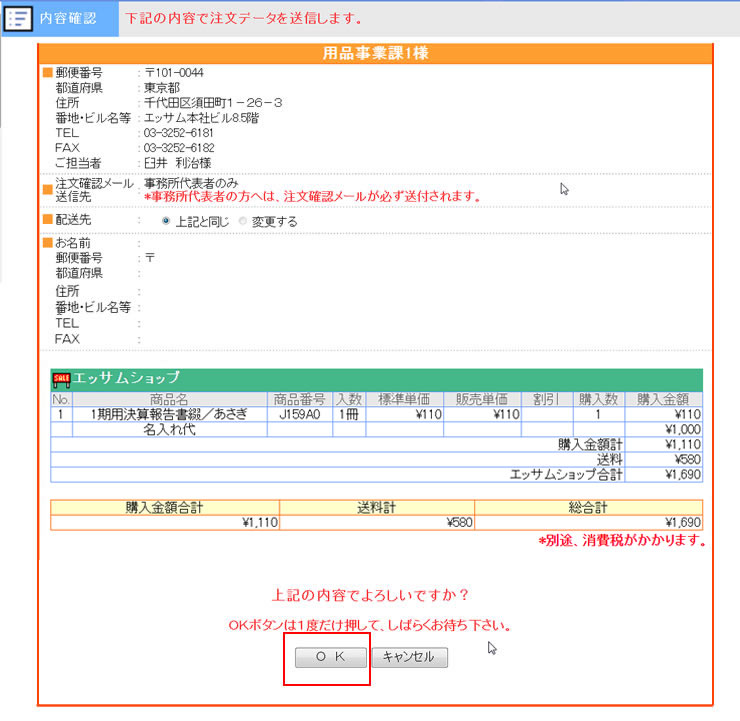Click building name エッサム本社ビル8.5階
Viewport: 740px width, 721px height.
coord(201,118)
